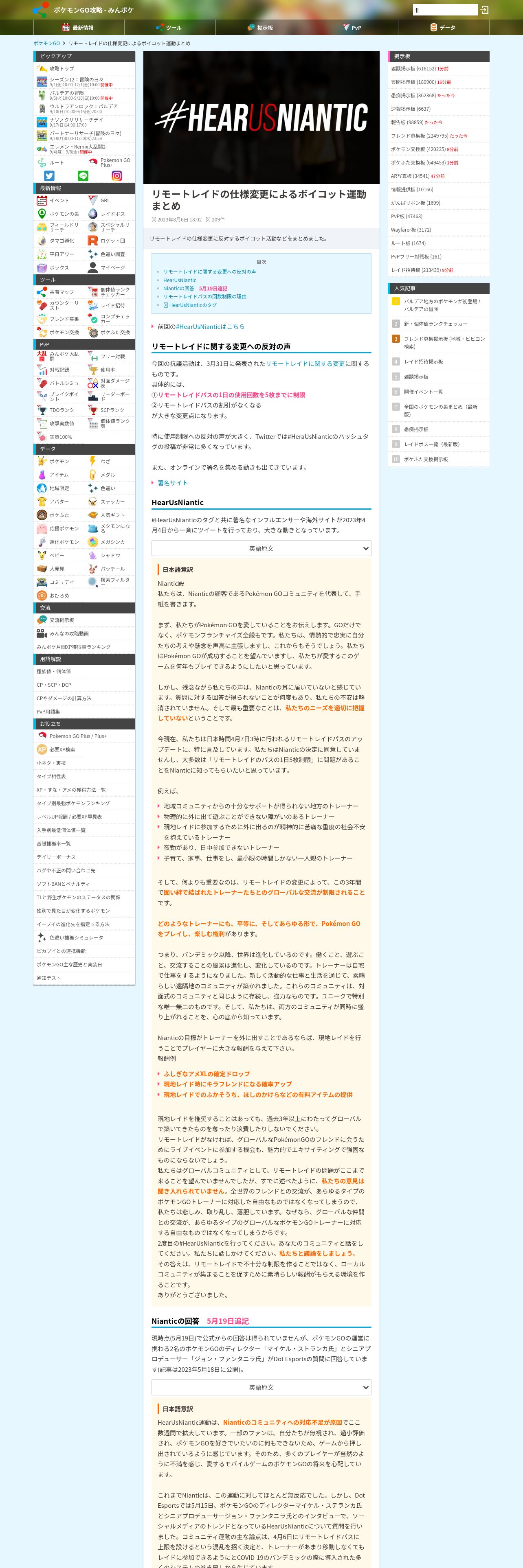This screenshot has height=1568, width=523.
Task: Click the gift box icon for ボックス
Action: pos(42,267)
